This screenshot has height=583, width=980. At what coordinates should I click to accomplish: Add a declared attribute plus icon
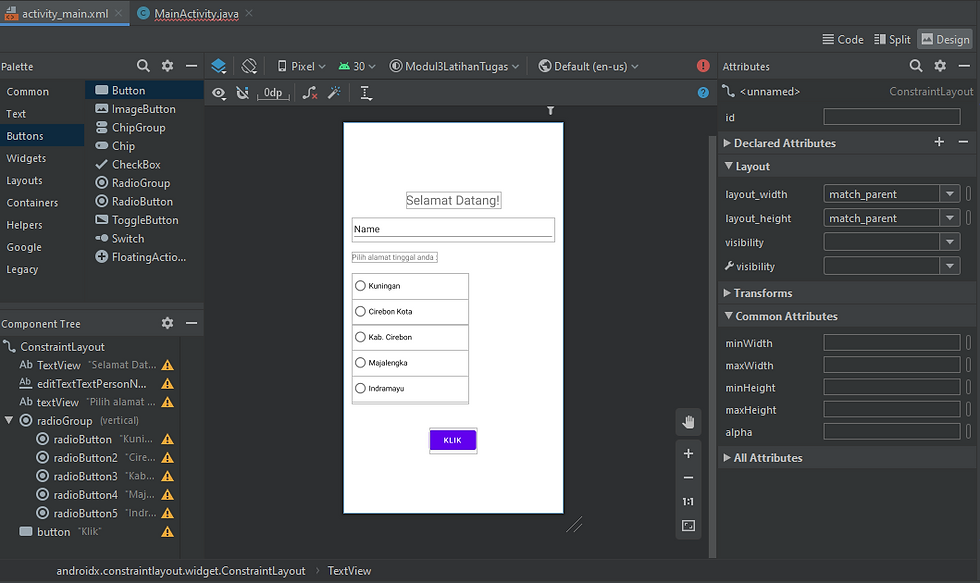coord(939,142)
